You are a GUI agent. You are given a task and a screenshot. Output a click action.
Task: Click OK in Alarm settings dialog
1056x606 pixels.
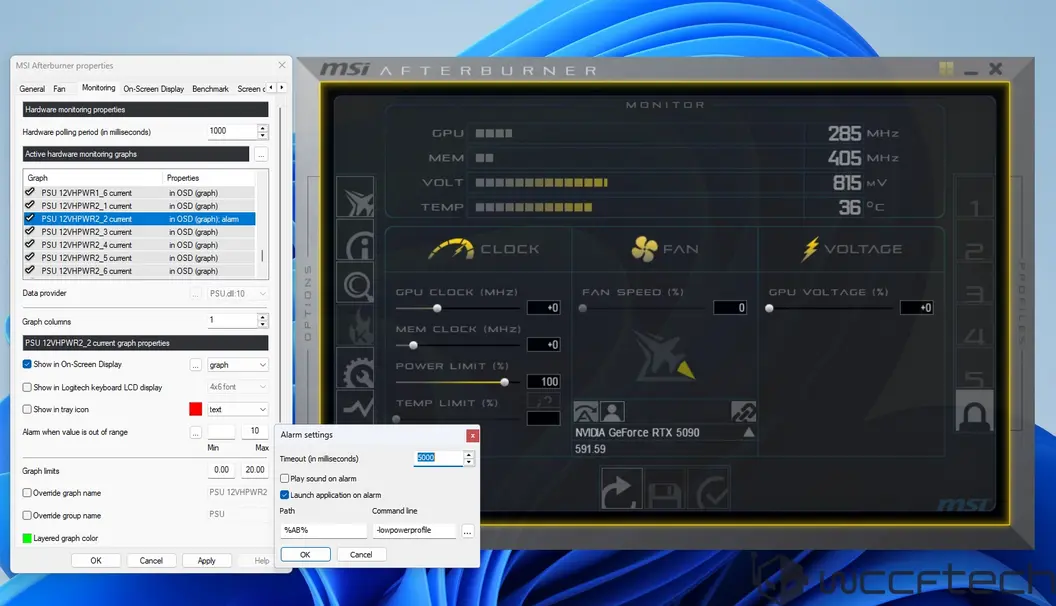click(x=305, y=555)
